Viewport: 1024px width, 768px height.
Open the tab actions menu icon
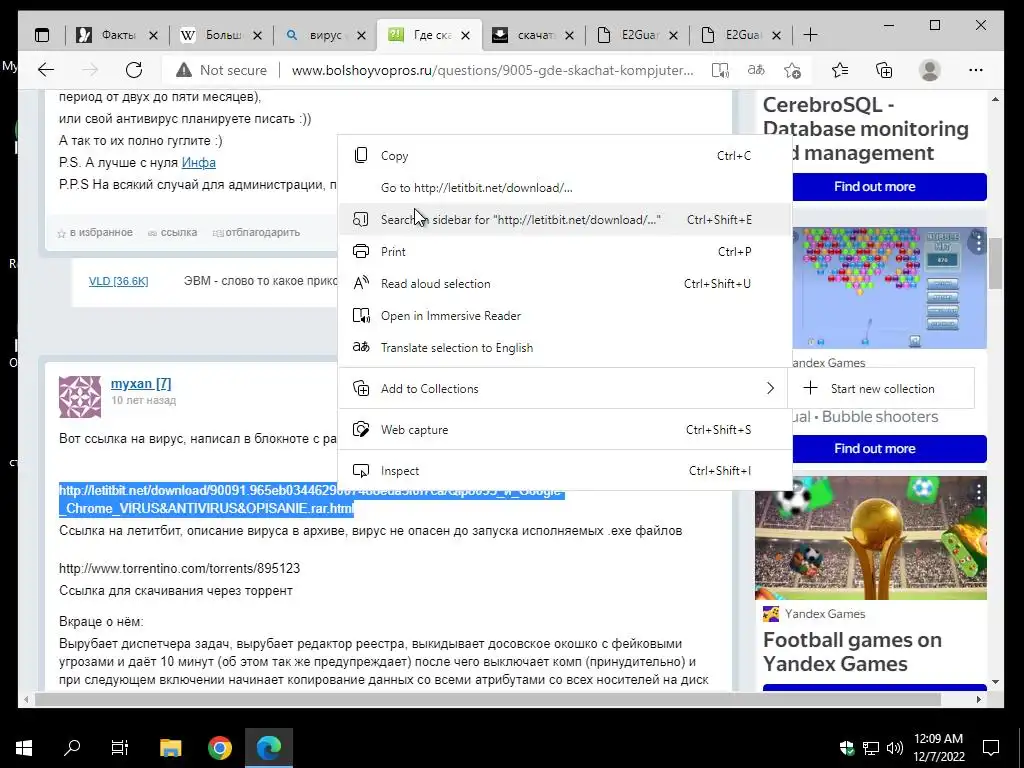42,35
